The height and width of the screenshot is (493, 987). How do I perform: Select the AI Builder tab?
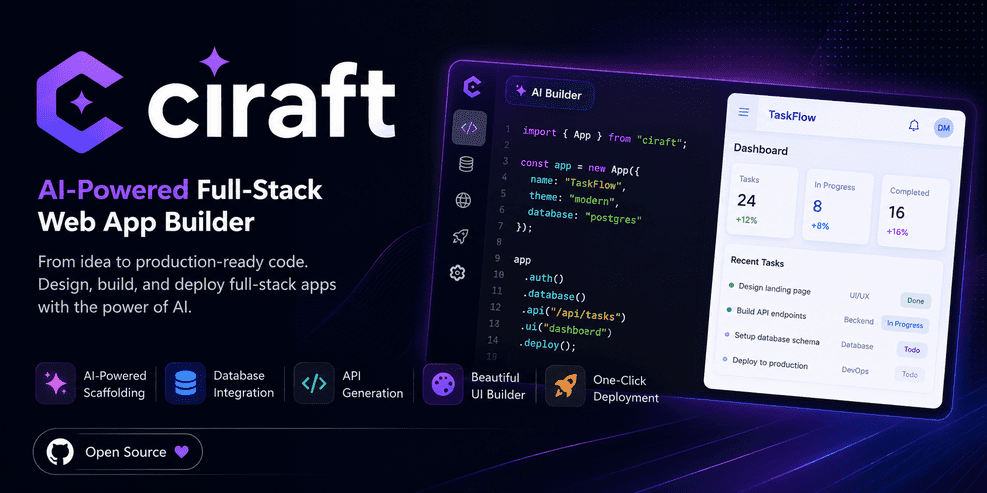(x=550, y=93)
